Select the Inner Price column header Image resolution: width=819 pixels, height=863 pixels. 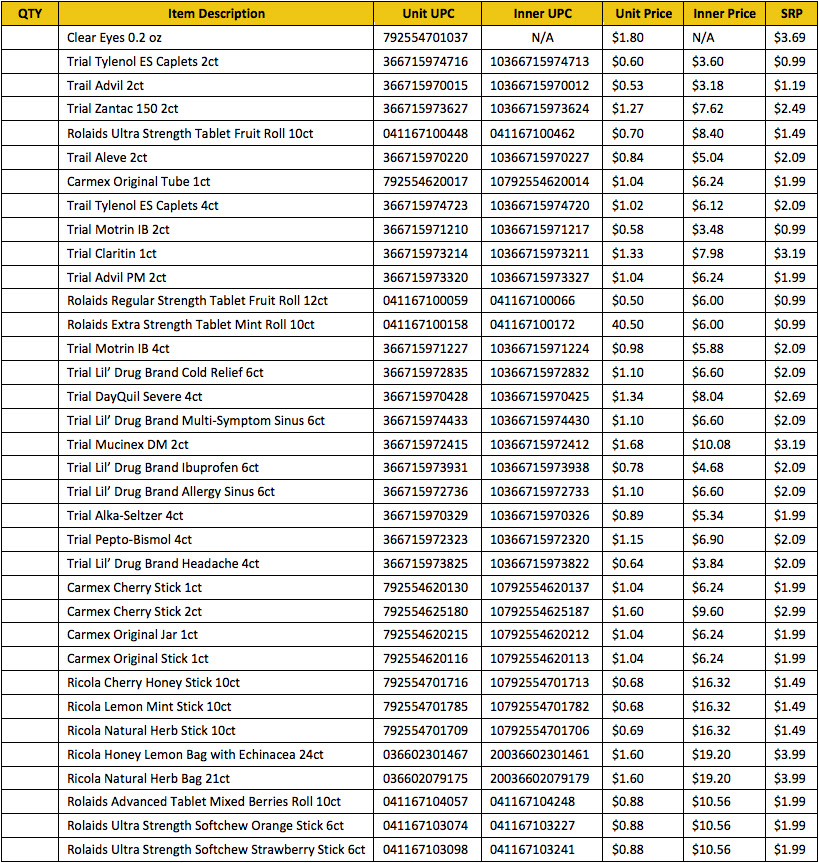pyautogui.click(x=724, y=14)
